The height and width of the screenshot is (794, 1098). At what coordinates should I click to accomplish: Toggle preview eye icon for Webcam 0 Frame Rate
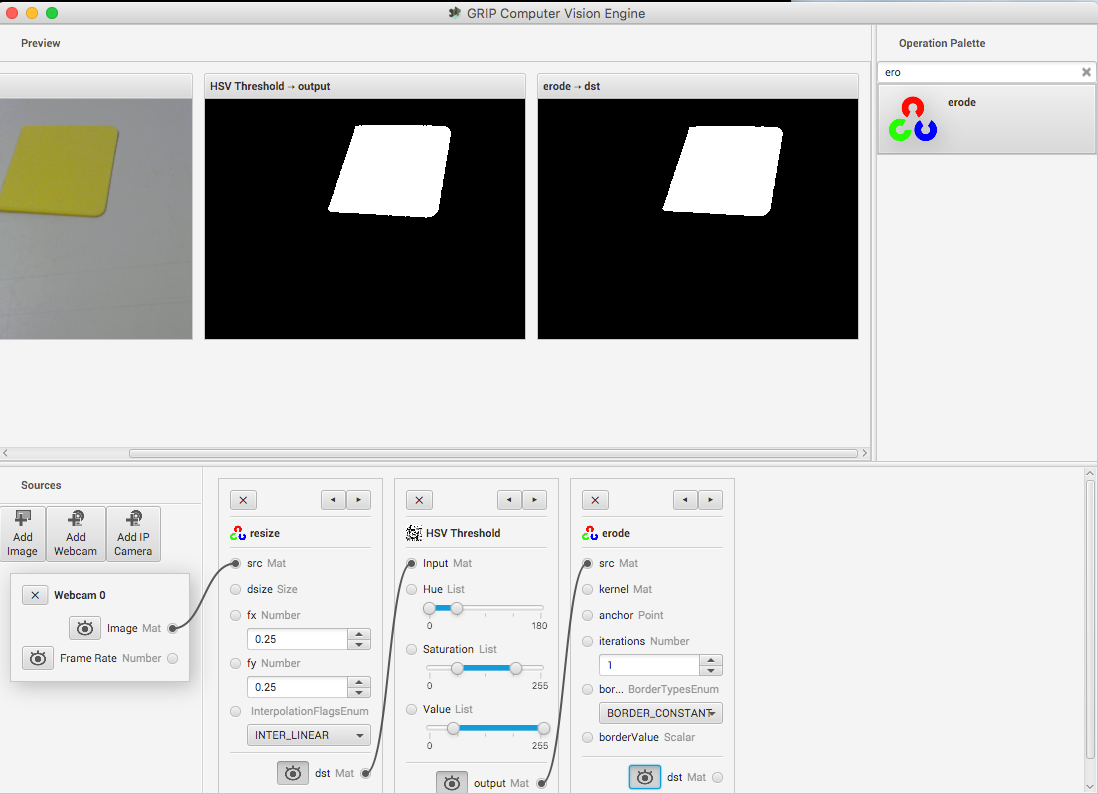coord(38,657)
